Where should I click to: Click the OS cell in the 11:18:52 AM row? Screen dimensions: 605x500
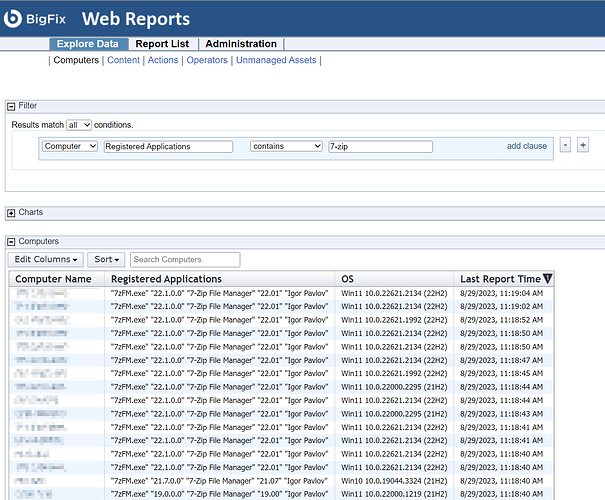394,320
